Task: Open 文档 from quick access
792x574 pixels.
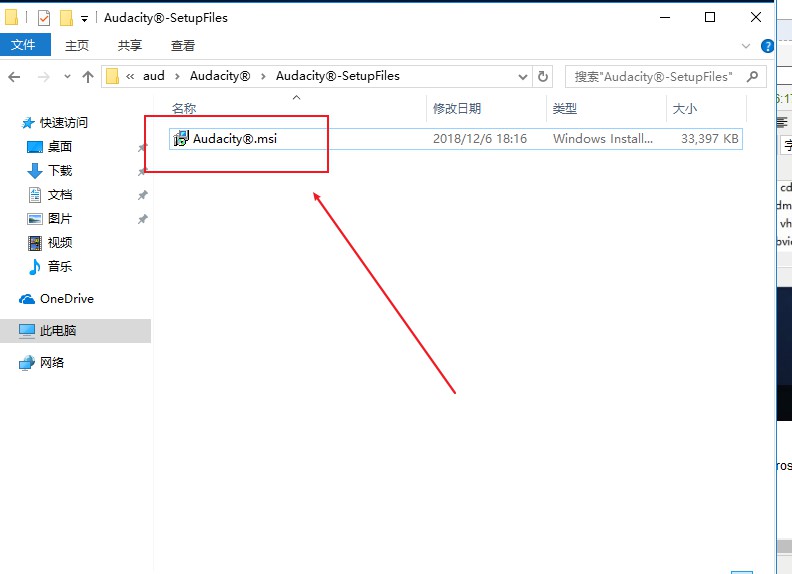Action: [60, 195]
